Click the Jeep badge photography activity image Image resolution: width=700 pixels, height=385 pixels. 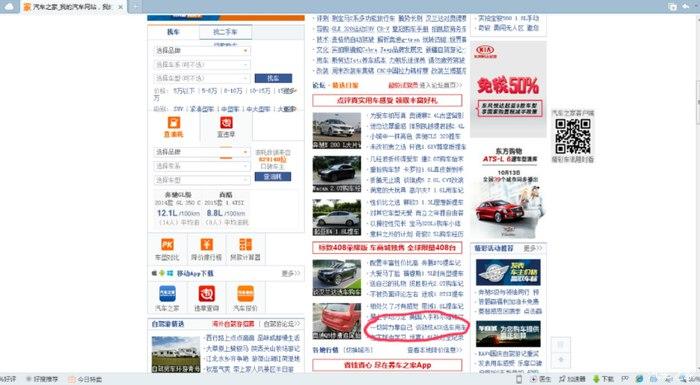point(508,272)
